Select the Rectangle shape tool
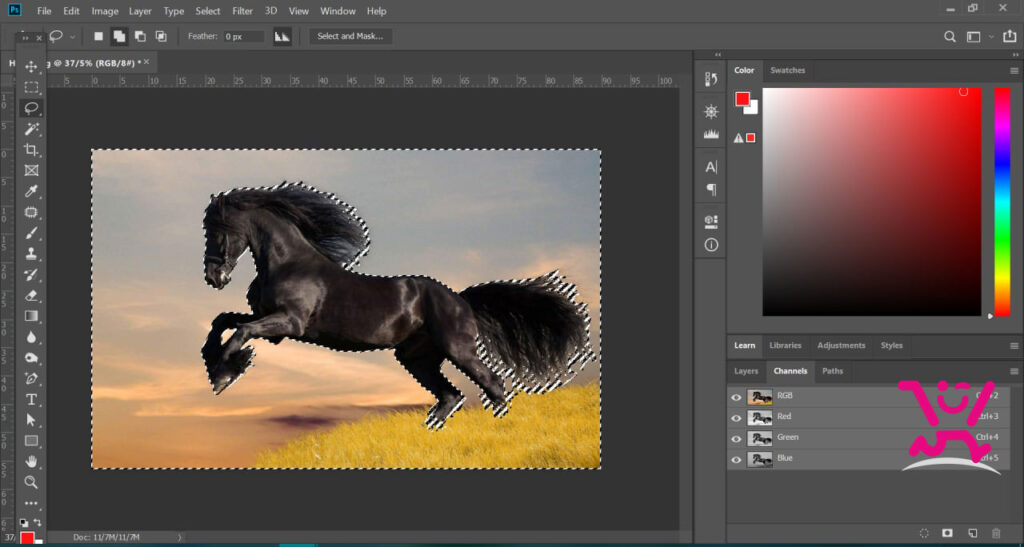Viewport: 1024px width, 547px height. [31, 441]
